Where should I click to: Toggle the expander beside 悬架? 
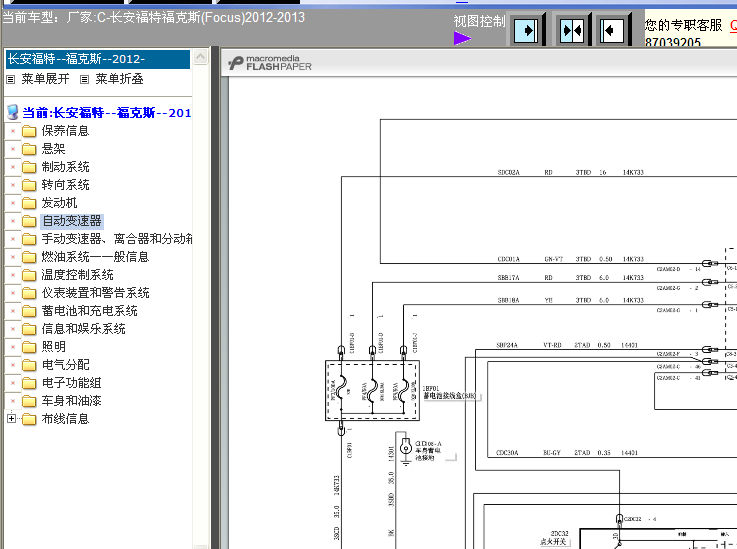click(x=13, y=149)
